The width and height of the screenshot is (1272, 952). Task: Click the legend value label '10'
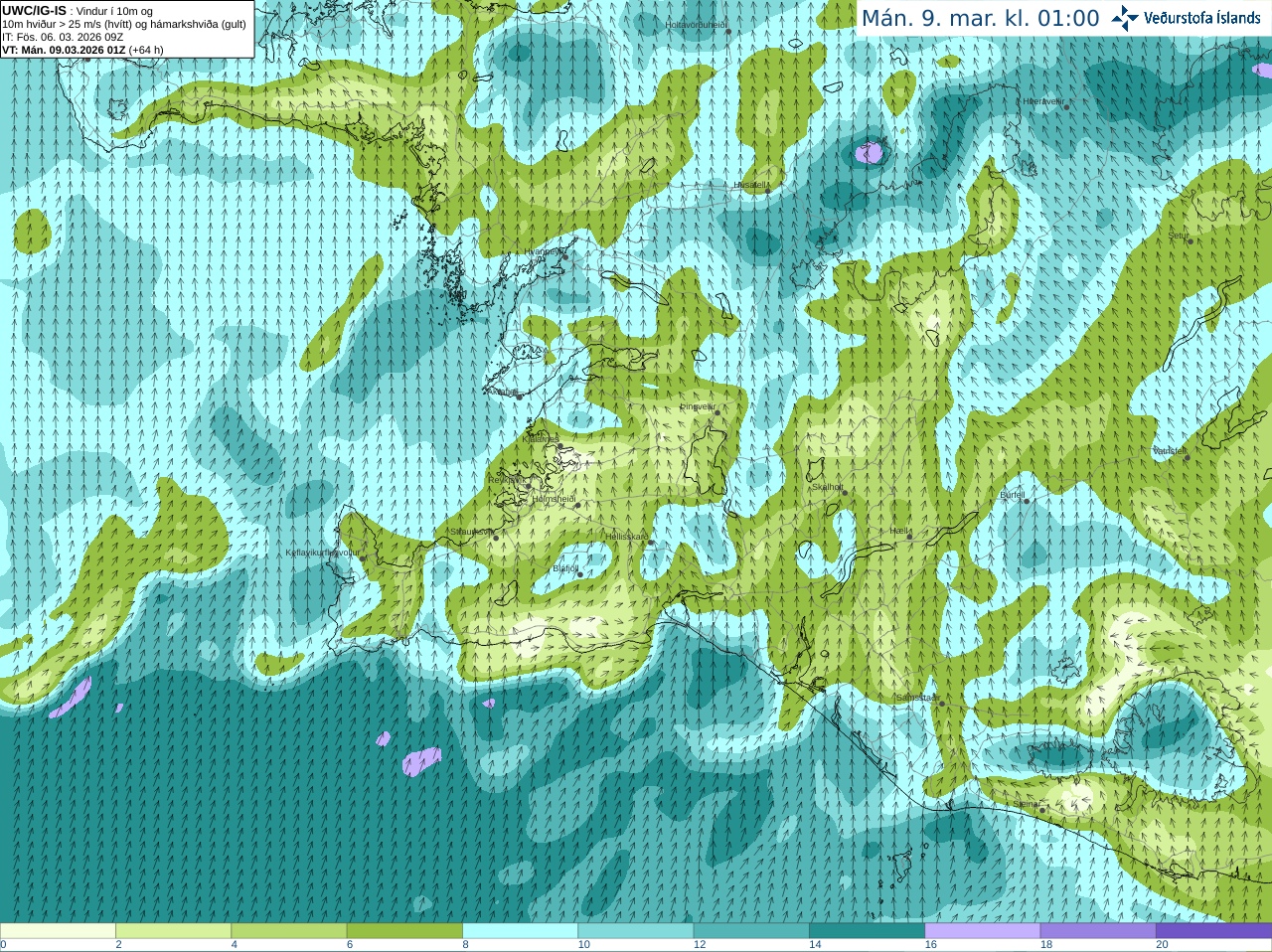tap(584, 945)
